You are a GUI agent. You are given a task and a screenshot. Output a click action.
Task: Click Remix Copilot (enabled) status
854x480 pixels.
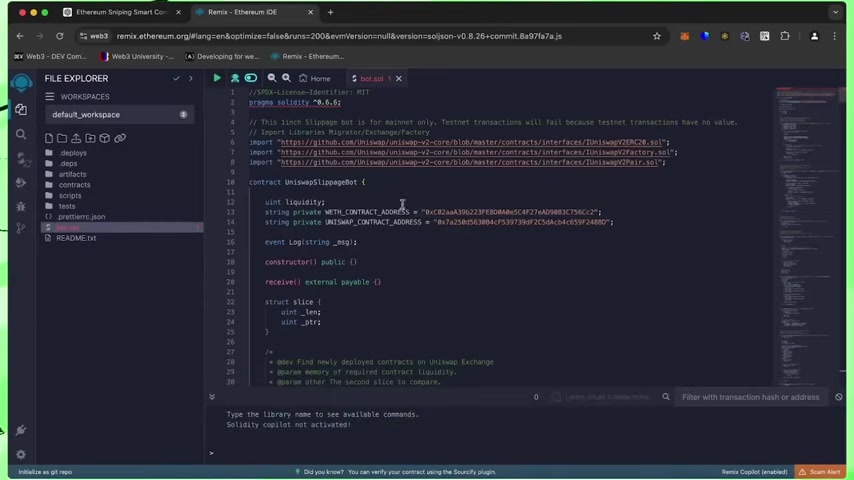point(754,472)
